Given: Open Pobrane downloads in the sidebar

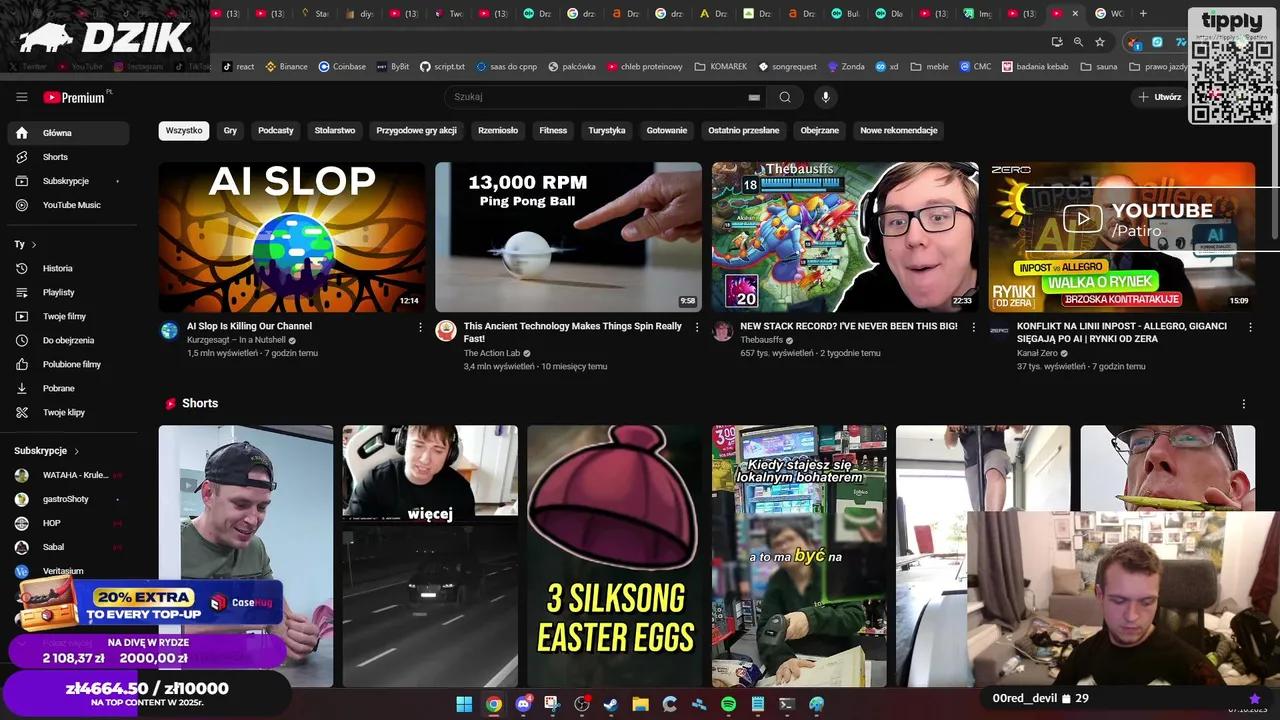Looking at the screenshot, I should click(68, 388).
